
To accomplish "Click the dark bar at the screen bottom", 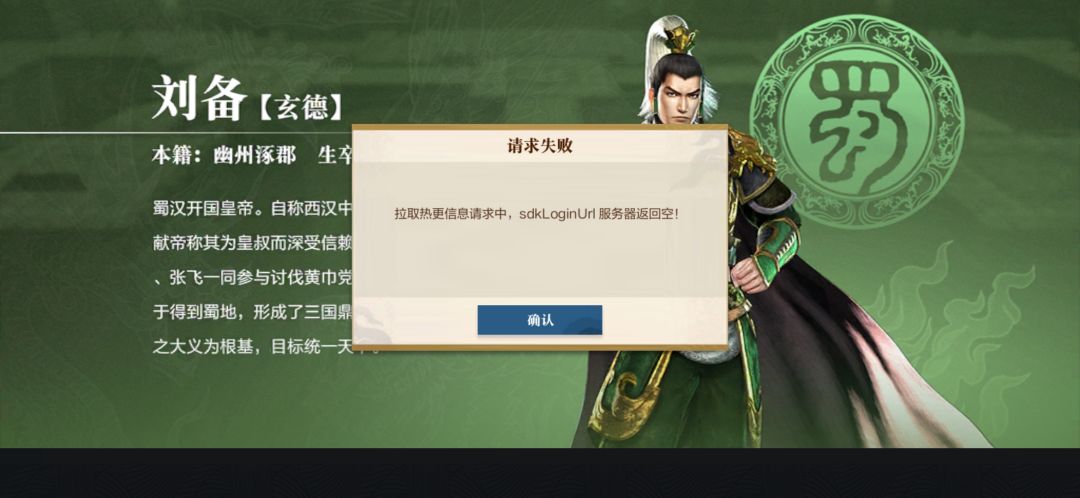I will pos(540,473).
